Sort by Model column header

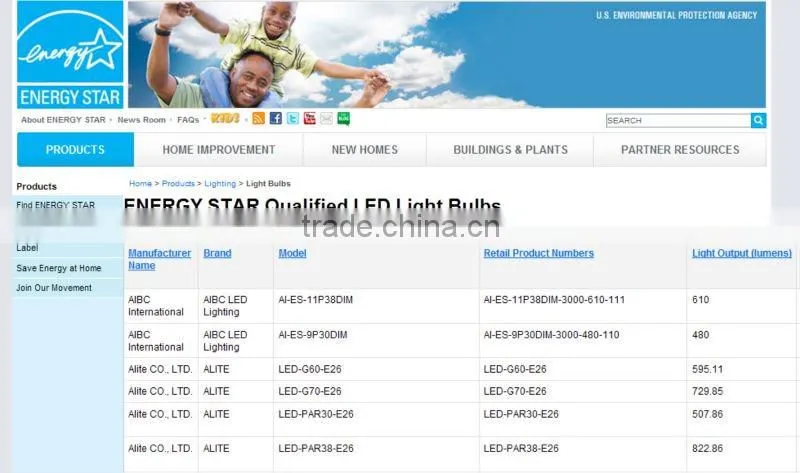[292, 253]
